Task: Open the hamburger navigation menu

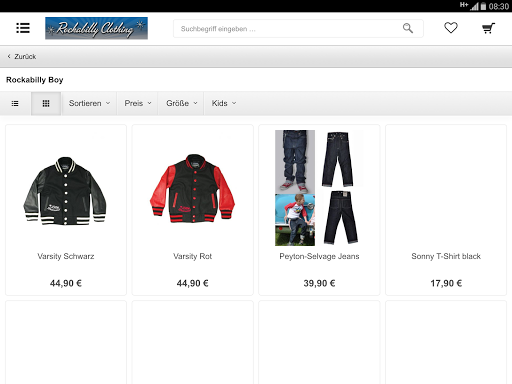Action: tap(23, 28)
